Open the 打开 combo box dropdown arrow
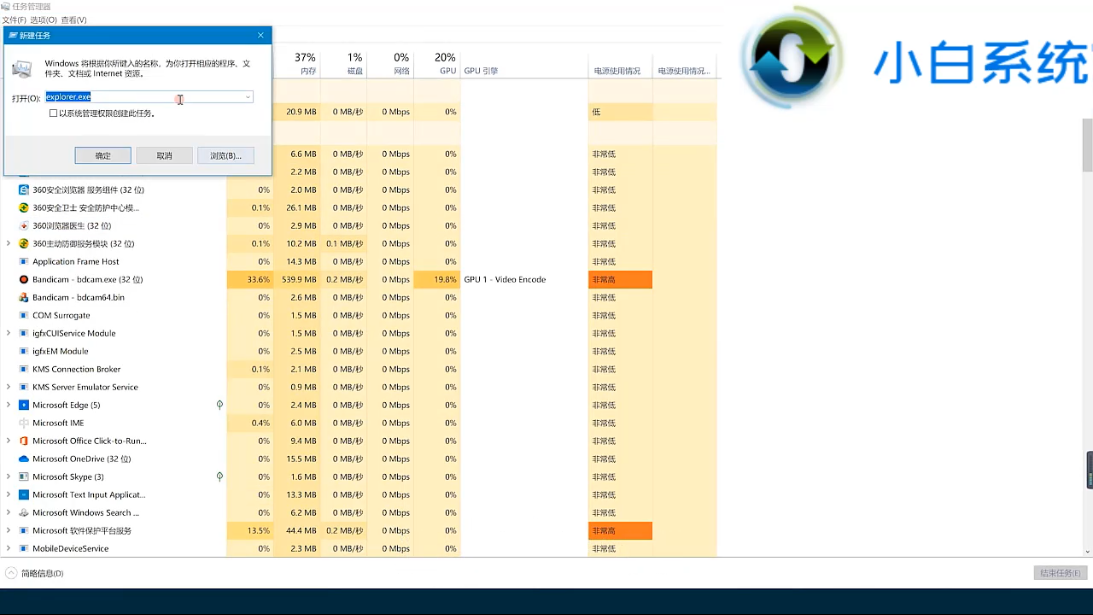The width and height of the screenshot is (1093, 615). (x=247, y=97)
